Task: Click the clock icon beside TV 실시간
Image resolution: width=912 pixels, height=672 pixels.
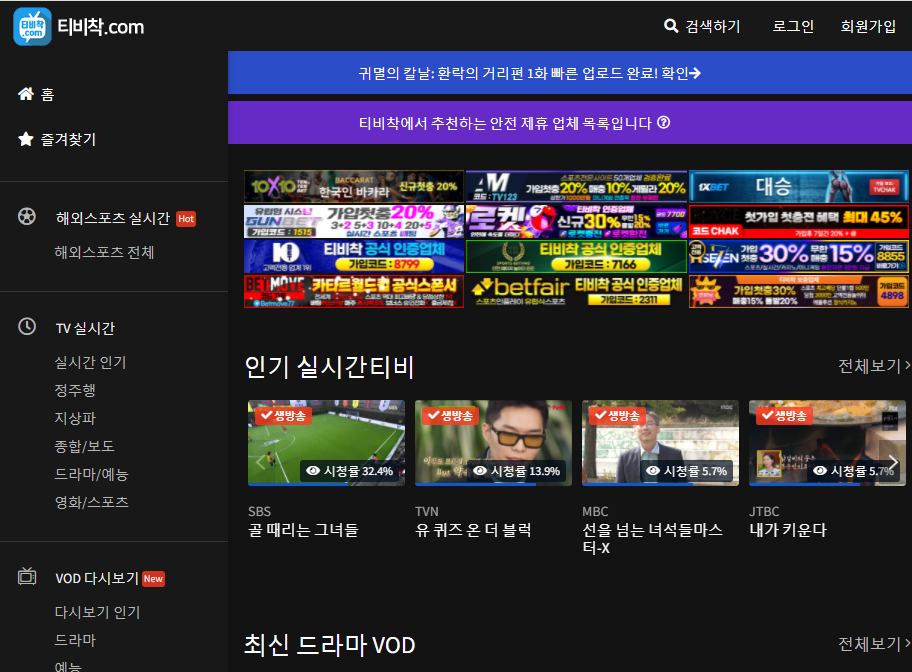Action: click(27, 326)
